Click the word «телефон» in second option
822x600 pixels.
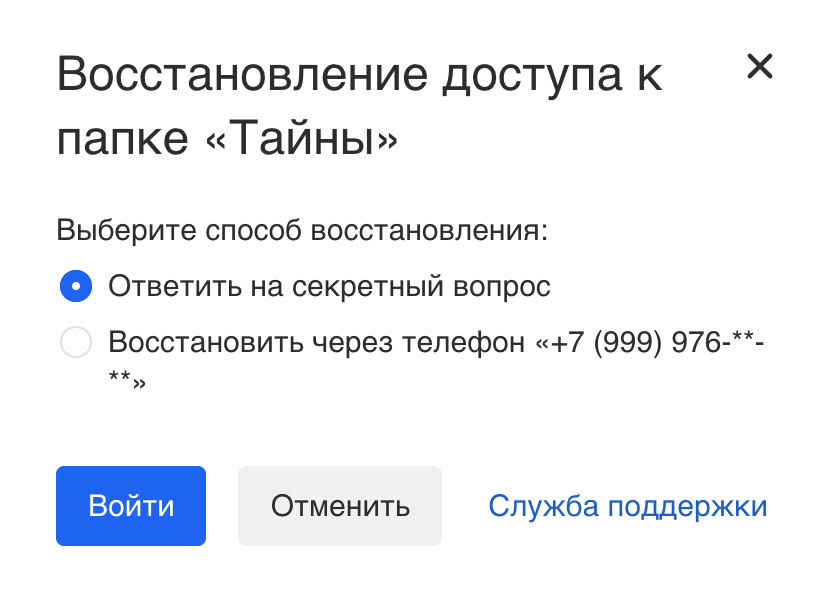(463, 343)
